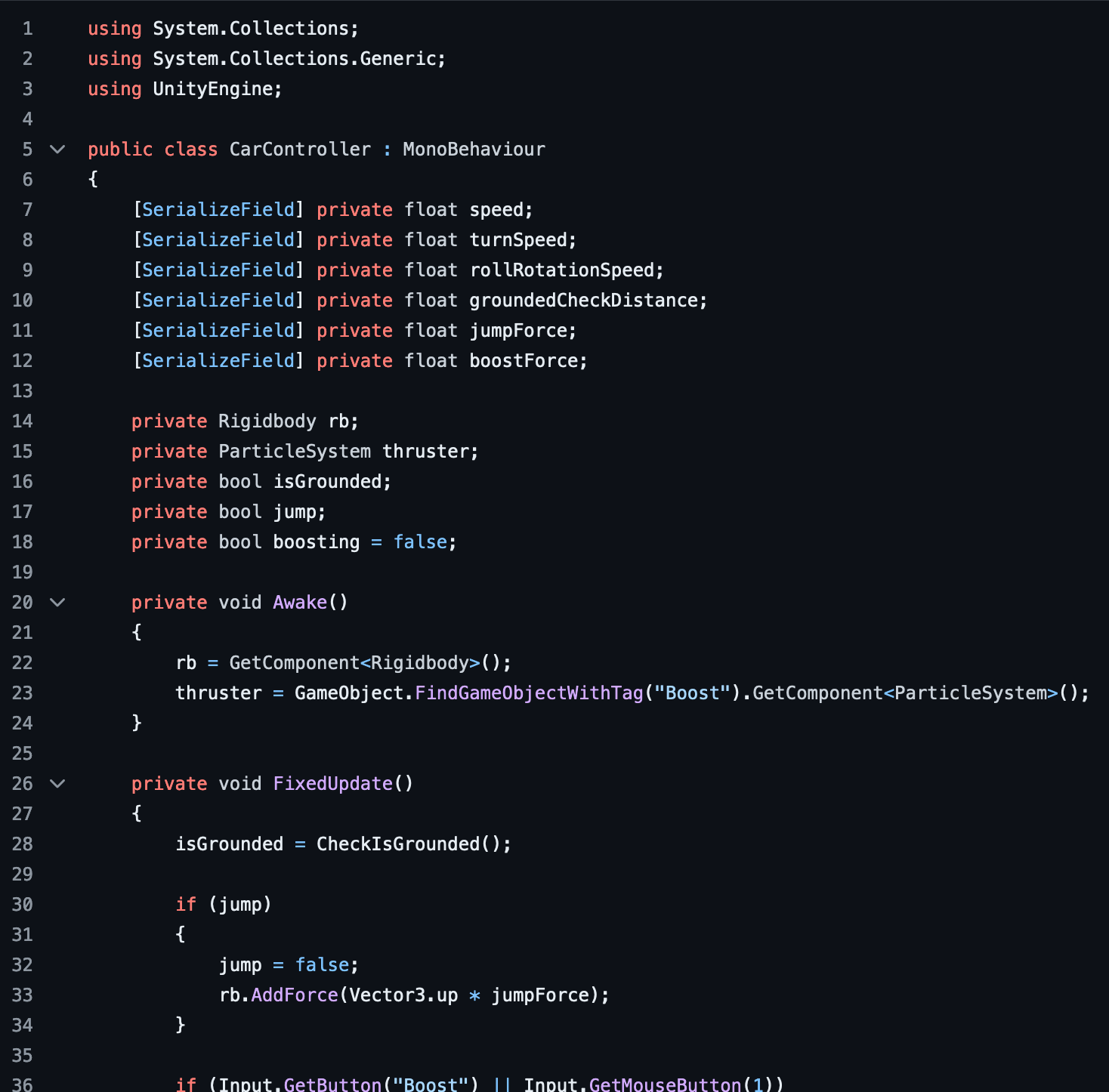The height and width of the screenshot is (1092, 1109).
Task: Click 'jump = false' assignment on line 32
Action: [284, 965]
